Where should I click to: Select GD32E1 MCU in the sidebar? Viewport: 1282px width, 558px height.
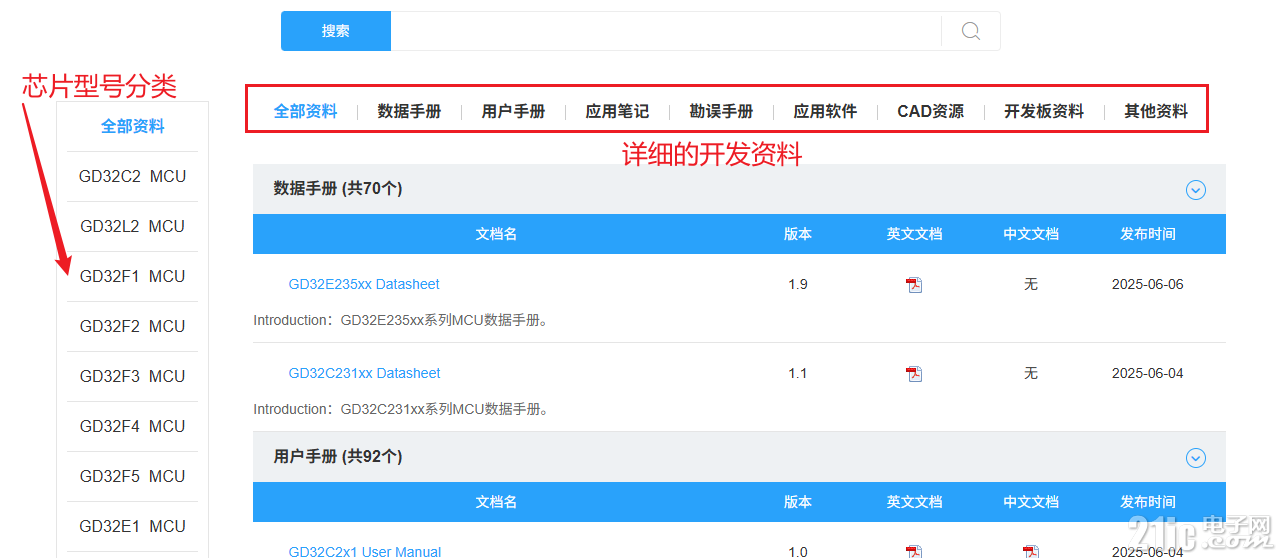tap(133, 527)
